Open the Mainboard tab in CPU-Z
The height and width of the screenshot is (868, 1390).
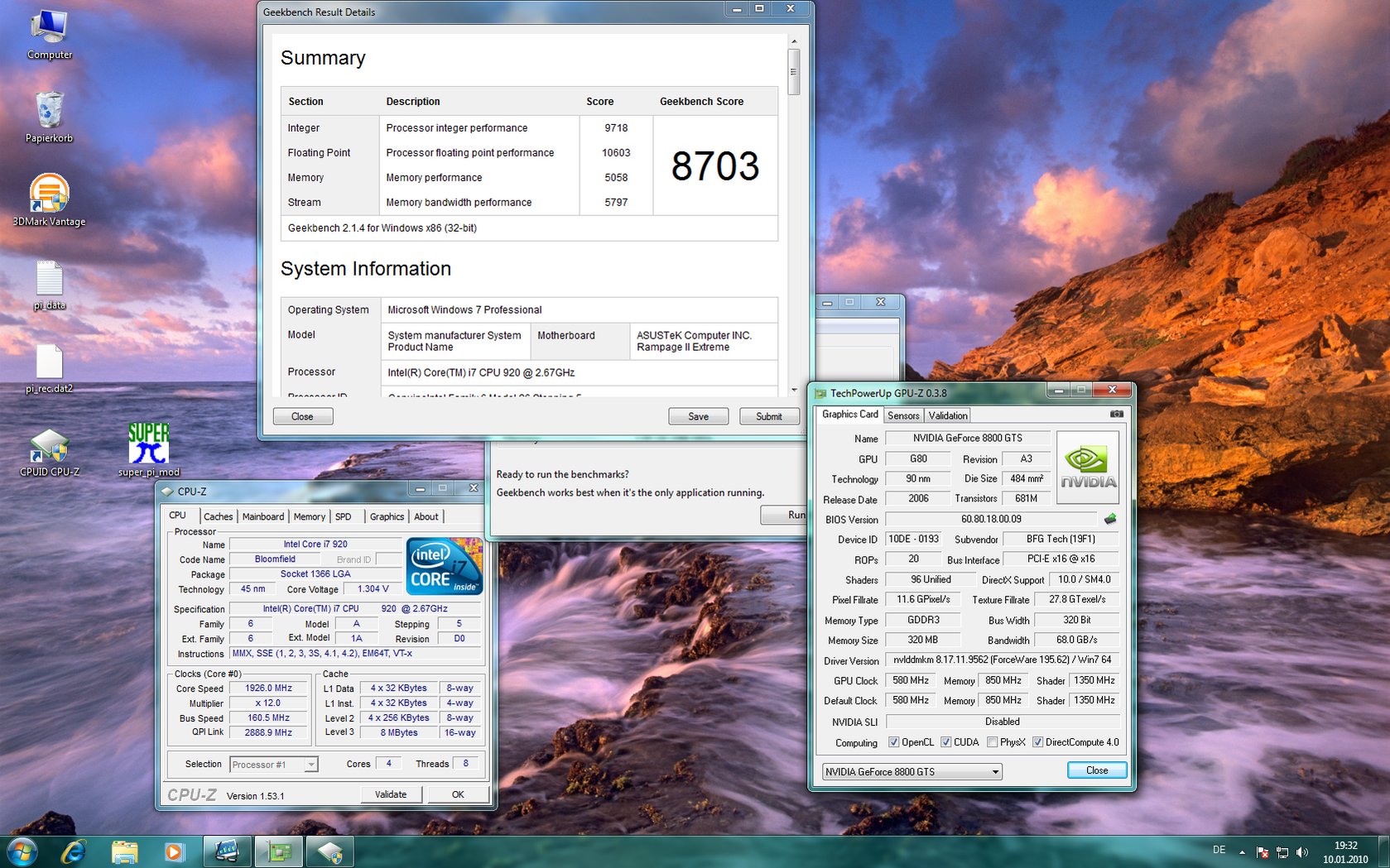262,516
